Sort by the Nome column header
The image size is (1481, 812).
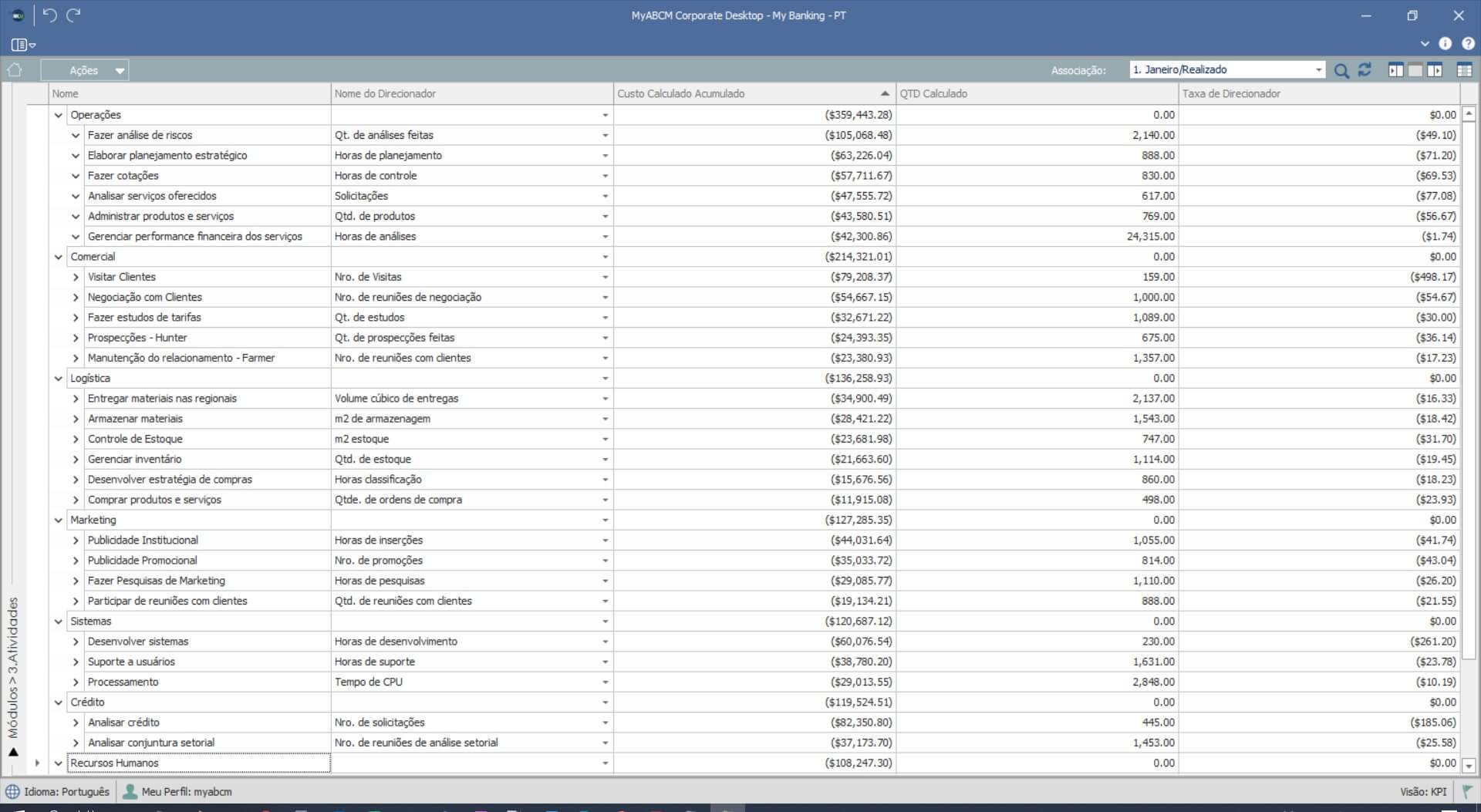(190, 93)
